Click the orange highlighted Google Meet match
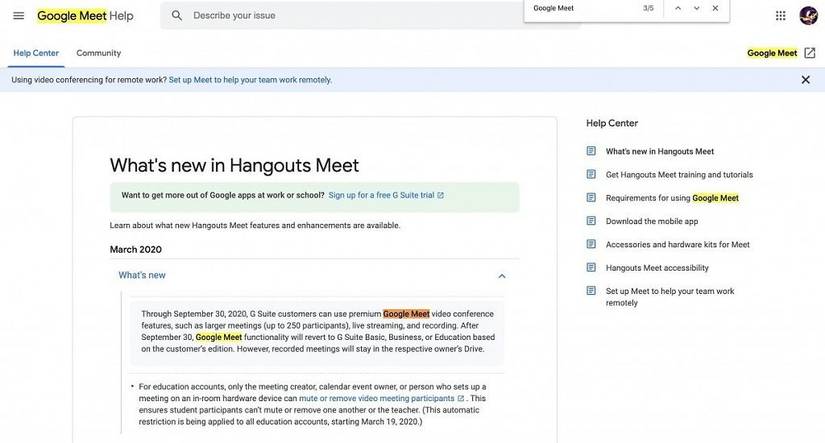Viewport: 825px width, 443px height. (x=406, y=314)
